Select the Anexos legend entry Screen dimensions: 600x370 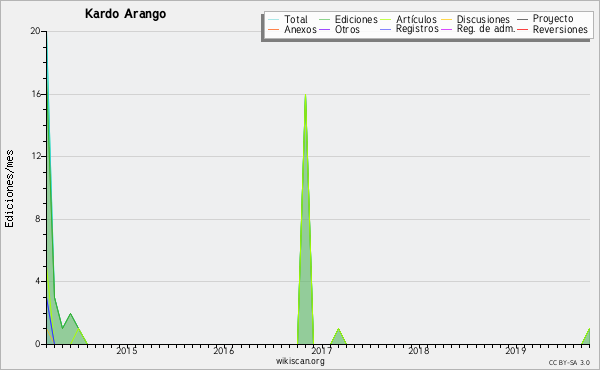tap(300, 29)
